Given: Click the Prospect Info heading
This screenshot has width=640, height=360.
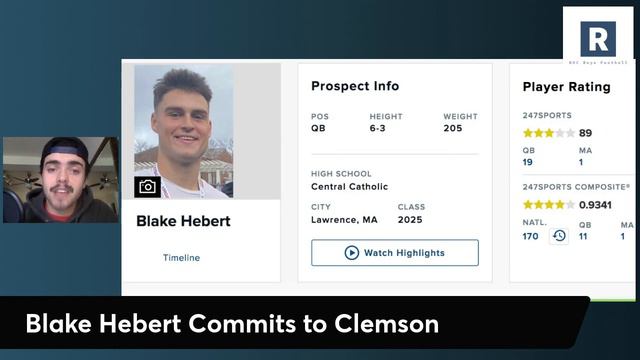Looking at the screenshot, I should [x=355, y=86].
